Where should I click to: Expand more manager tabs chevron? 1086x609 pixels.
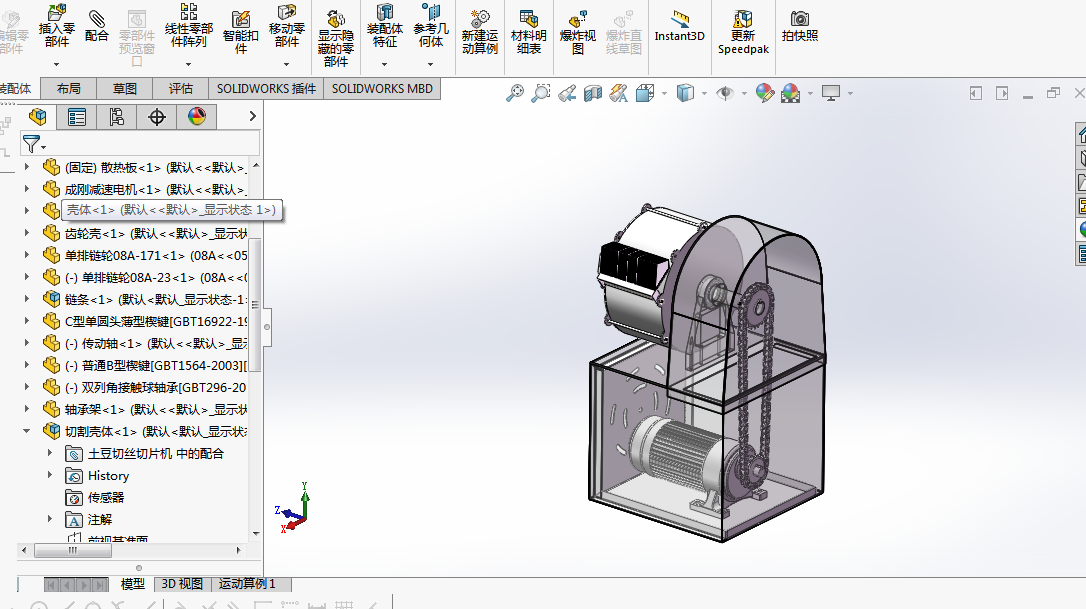(253, 116)
